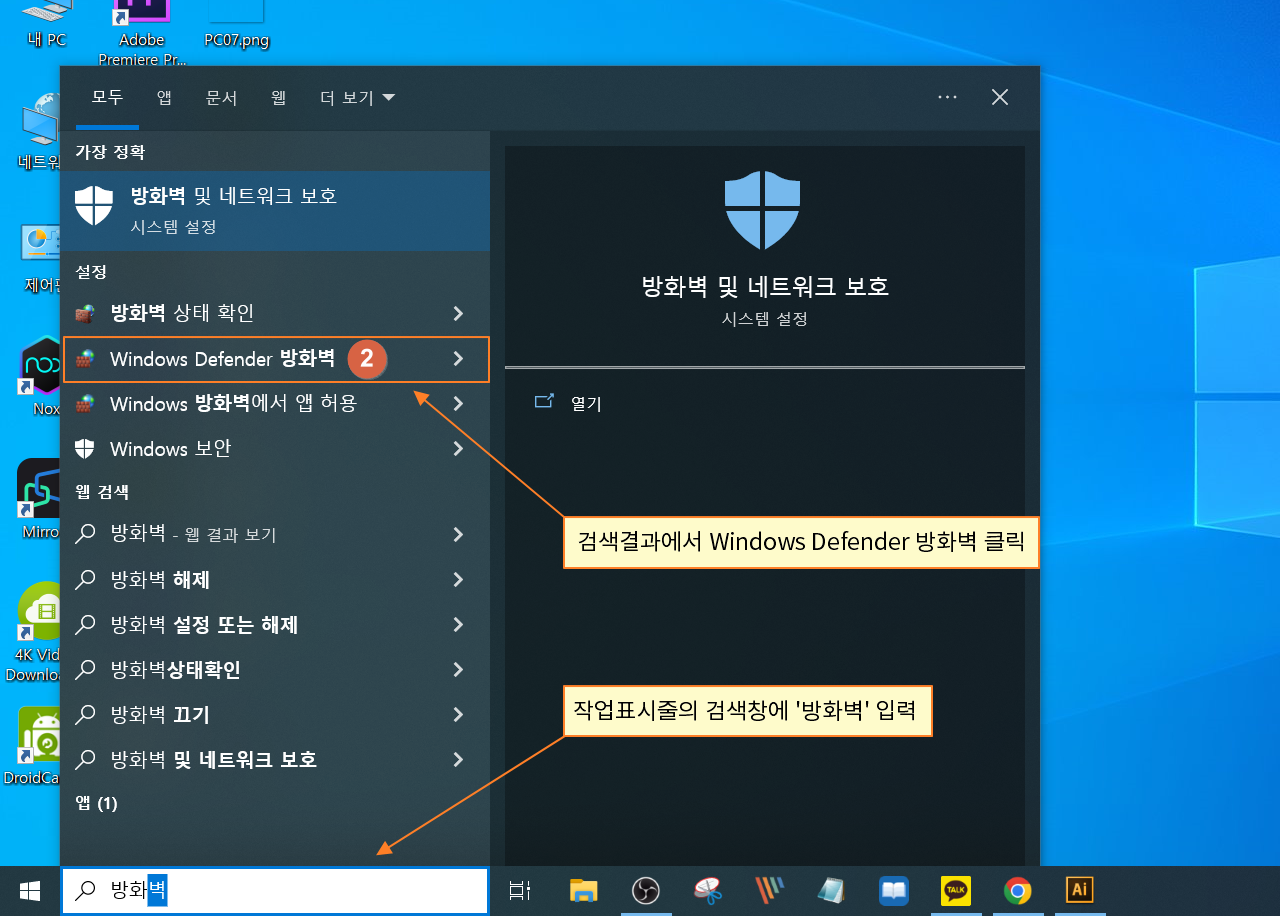This screenshot has width=1280, height=916.
Task: Click the Windows 방화벽에서 앱 허용 result
Action: pos(275,404)
